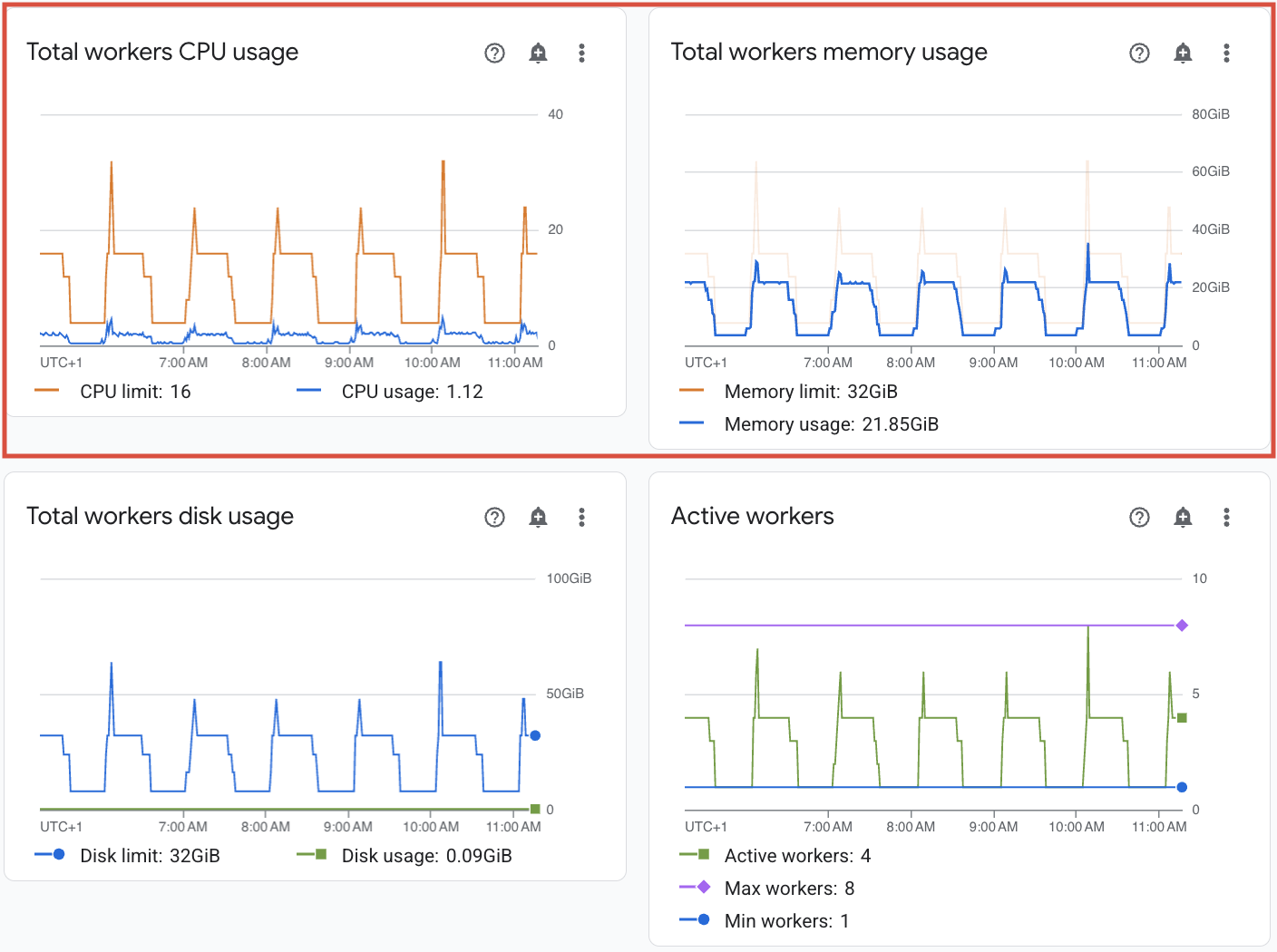Toggle the CPU usage legend series
This screenshot has height=952, width=1277.
390,392
